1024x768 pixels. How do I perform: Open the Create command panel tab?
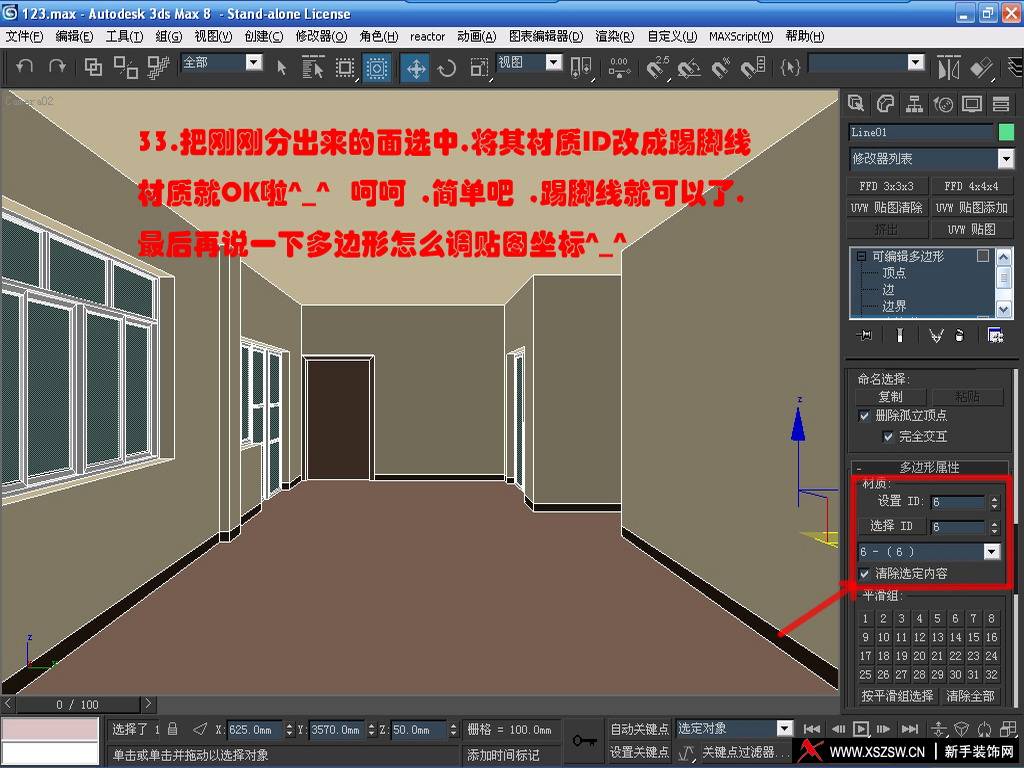coord(856,103)
